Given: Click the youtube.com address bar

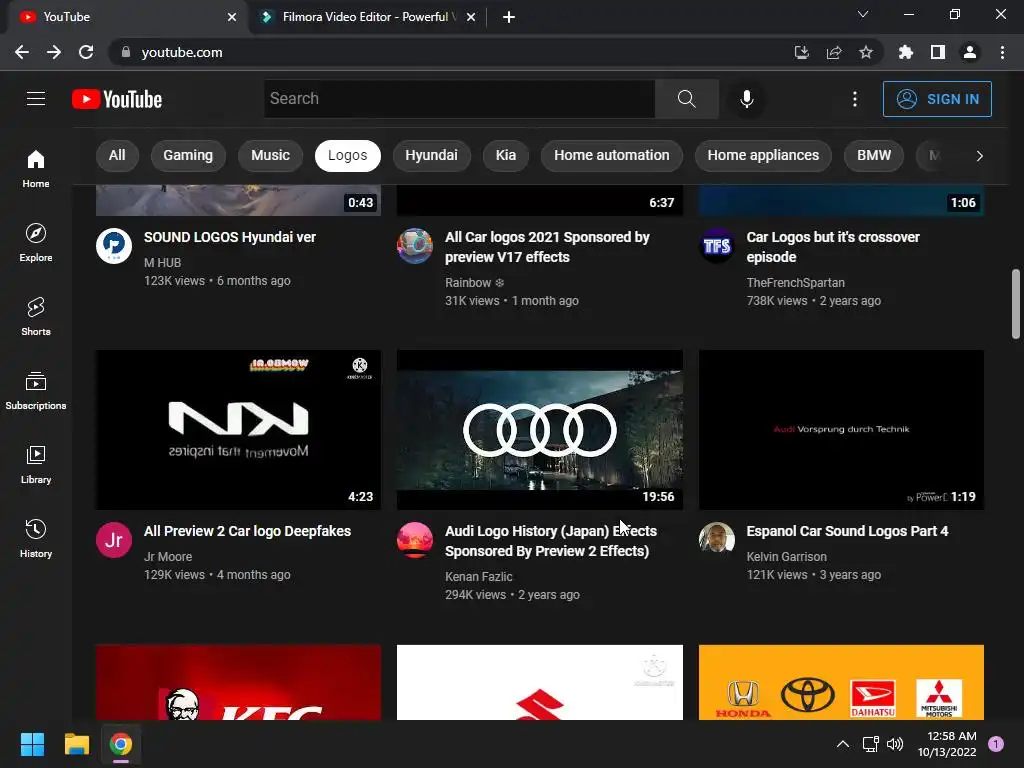Looking at the screenshot, I should tap(451, 52).
